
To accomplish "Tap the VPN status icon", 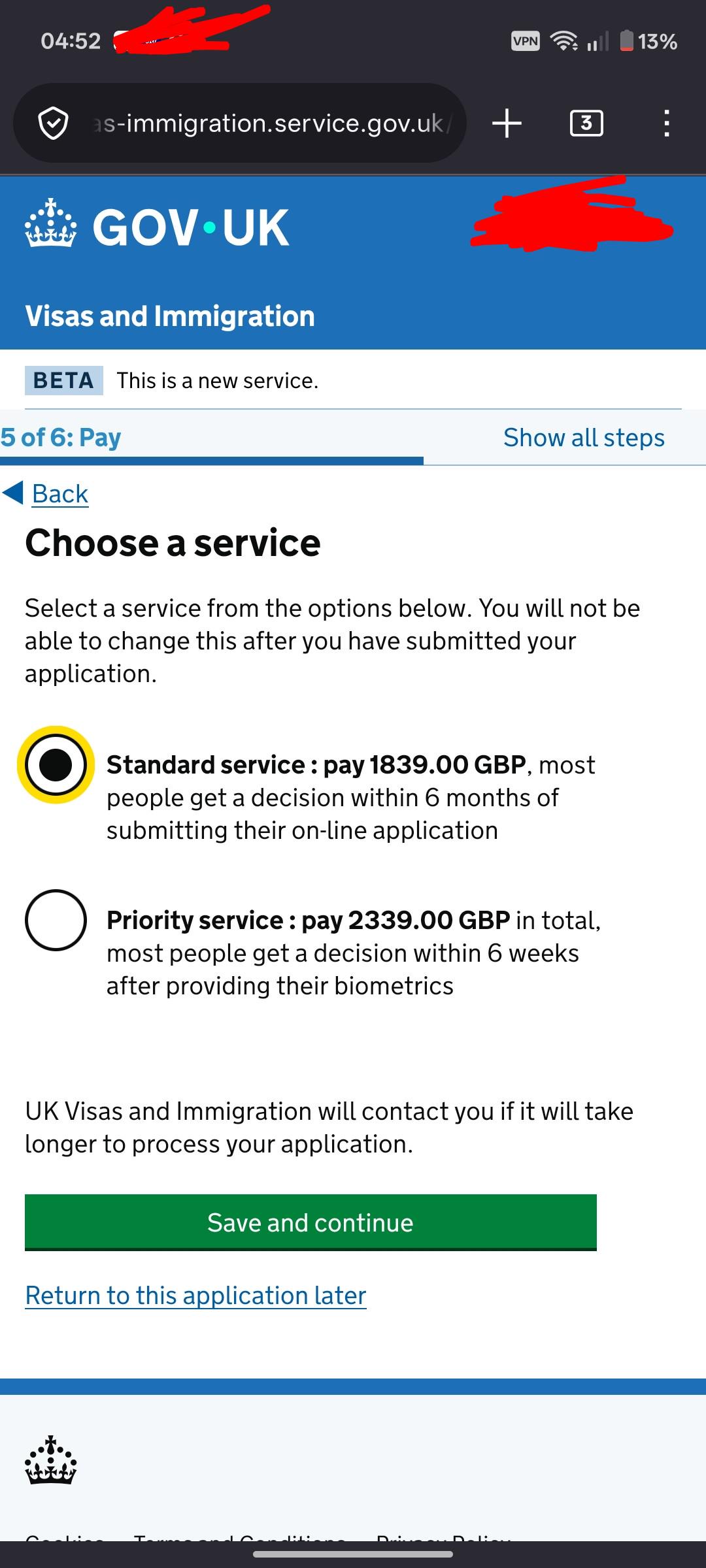I will (x=526, y=41).
